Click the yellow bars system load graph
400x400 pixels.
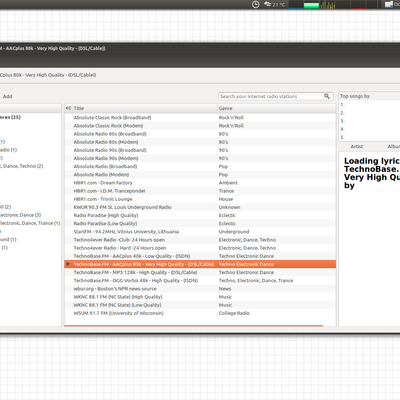point(328,5)
